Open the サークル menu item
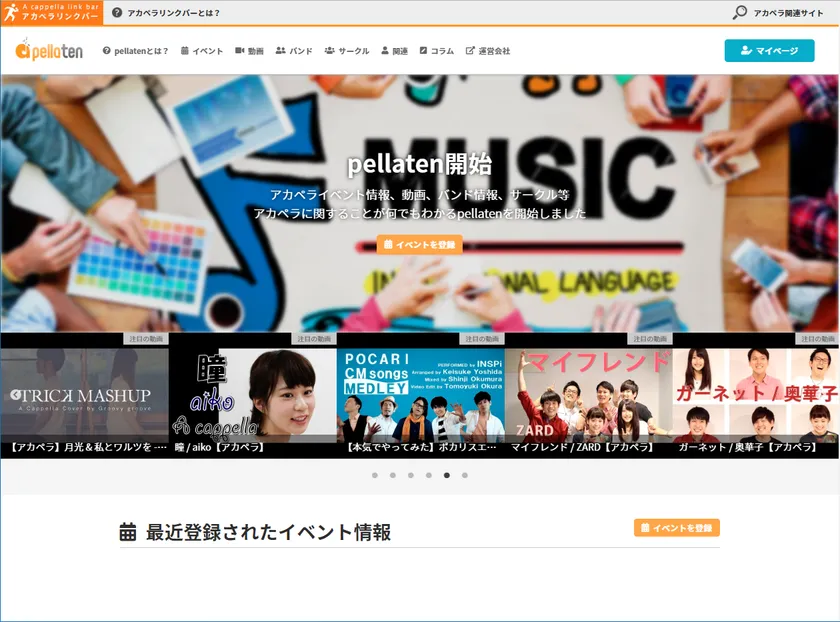 (x=347, y=51)
